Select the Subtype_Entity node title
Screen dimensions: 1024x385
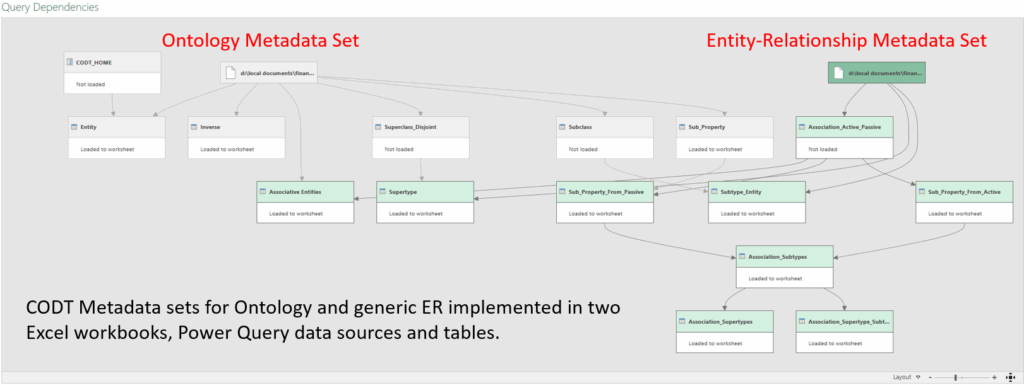[741, 192]
